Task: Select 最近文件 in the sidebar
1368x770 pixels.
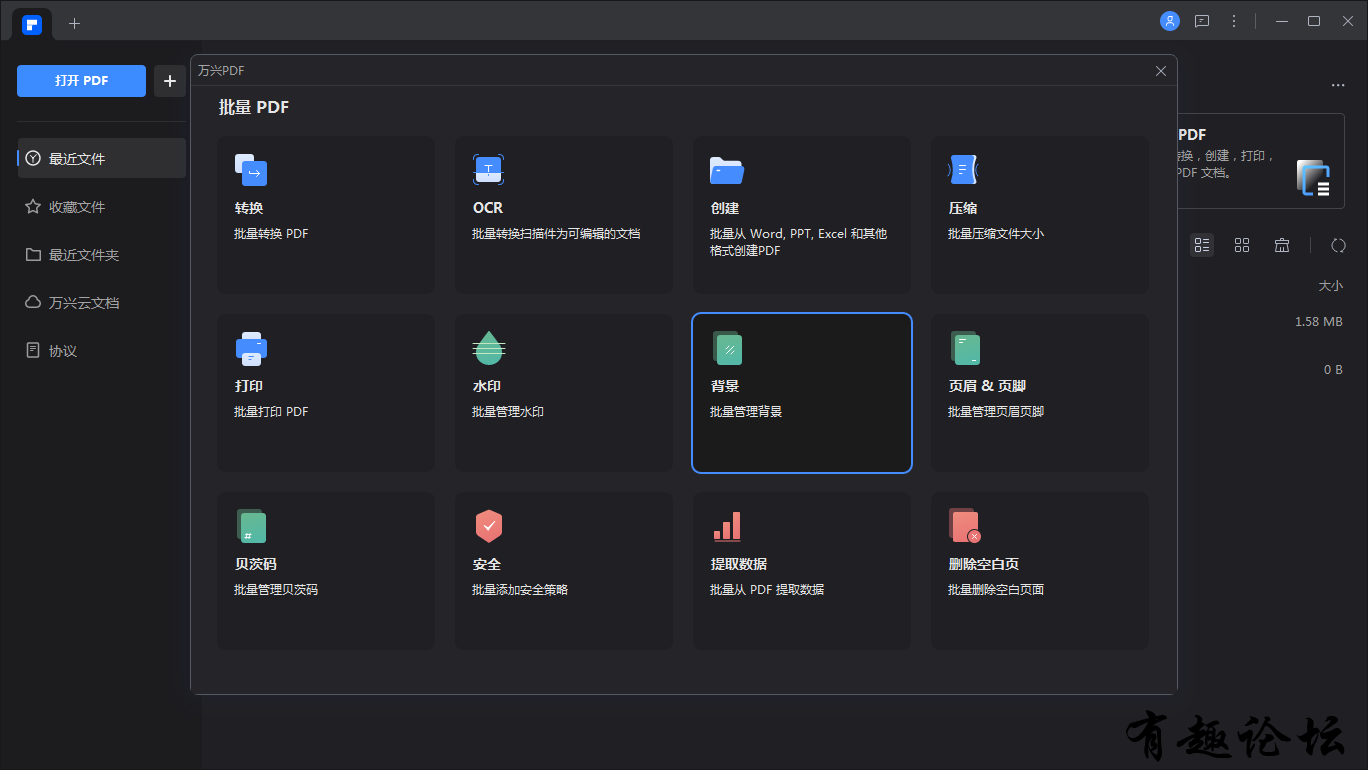Action: click(102, 158)
